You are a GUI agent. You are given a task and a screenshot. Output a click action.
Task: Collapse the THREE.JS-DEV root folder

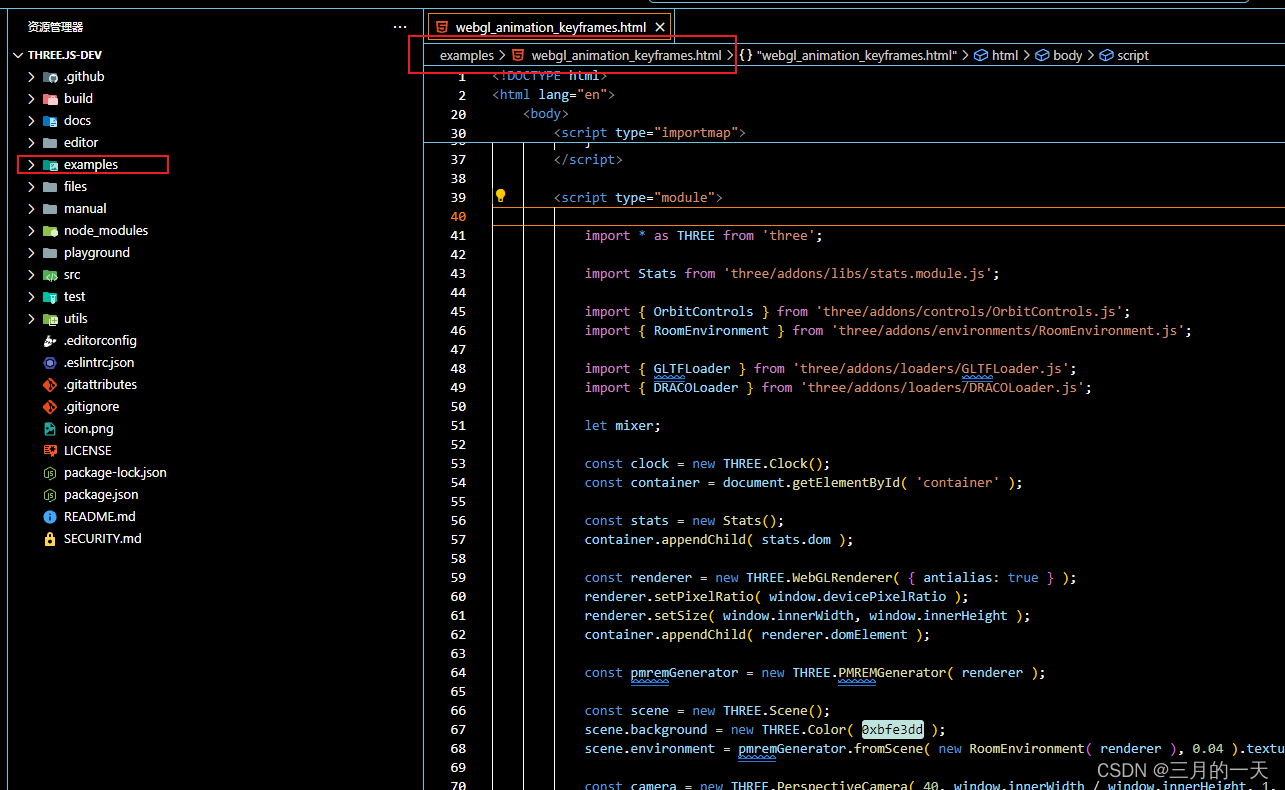coord(17,54)
